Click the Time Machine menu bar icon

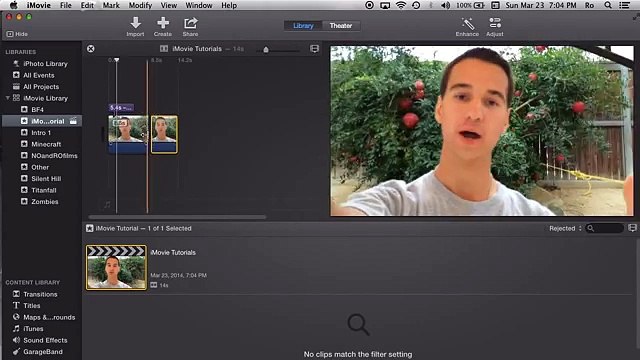416,5
